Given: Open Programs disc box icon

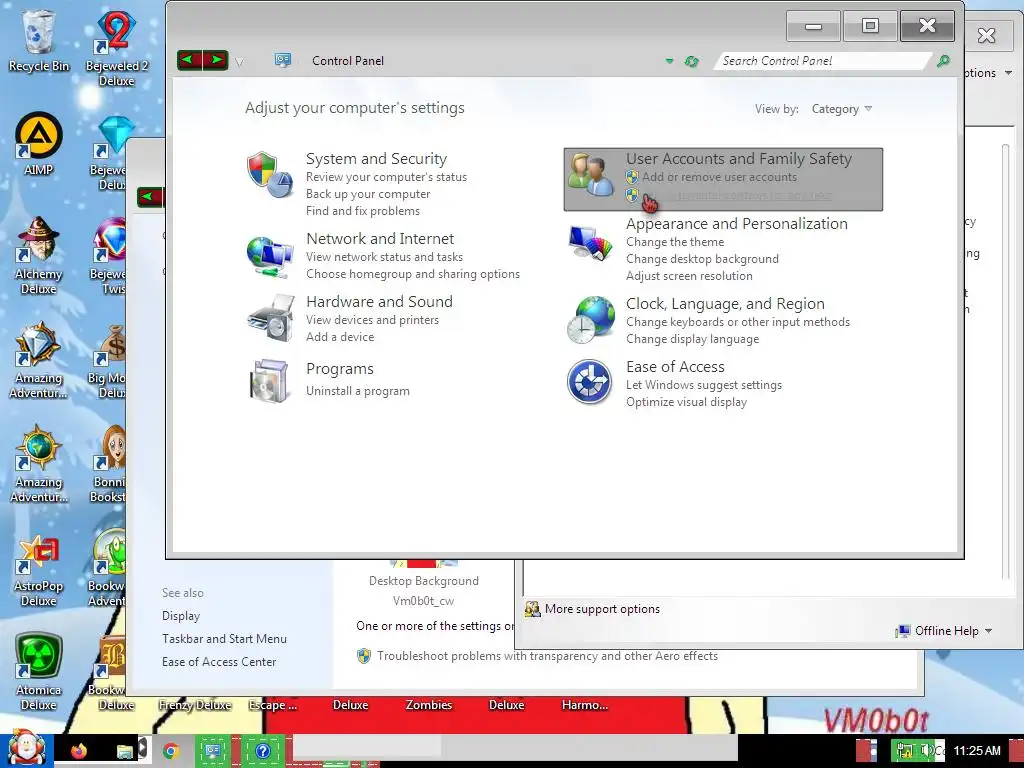Looking at the screenshot, I should pyautogui.click(x=269, y=381).
